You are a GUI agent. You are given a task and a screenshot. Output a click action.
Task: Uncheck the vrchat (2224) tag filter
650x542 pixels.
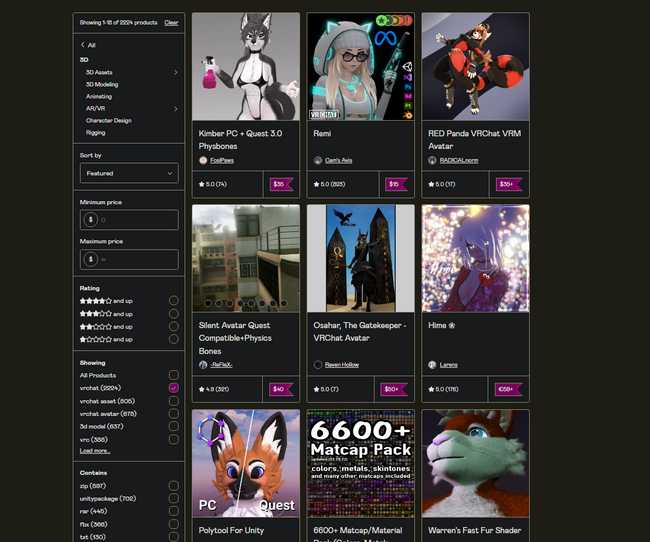[x=174, y=388]
